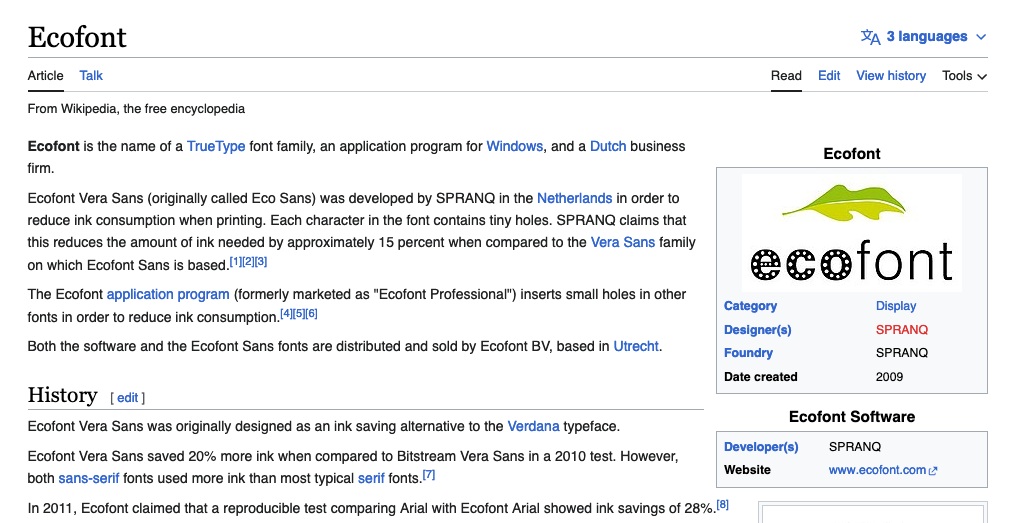Click the Foundry value SPRANQ
The image size is (1020, 523).
tap(902, 353)
